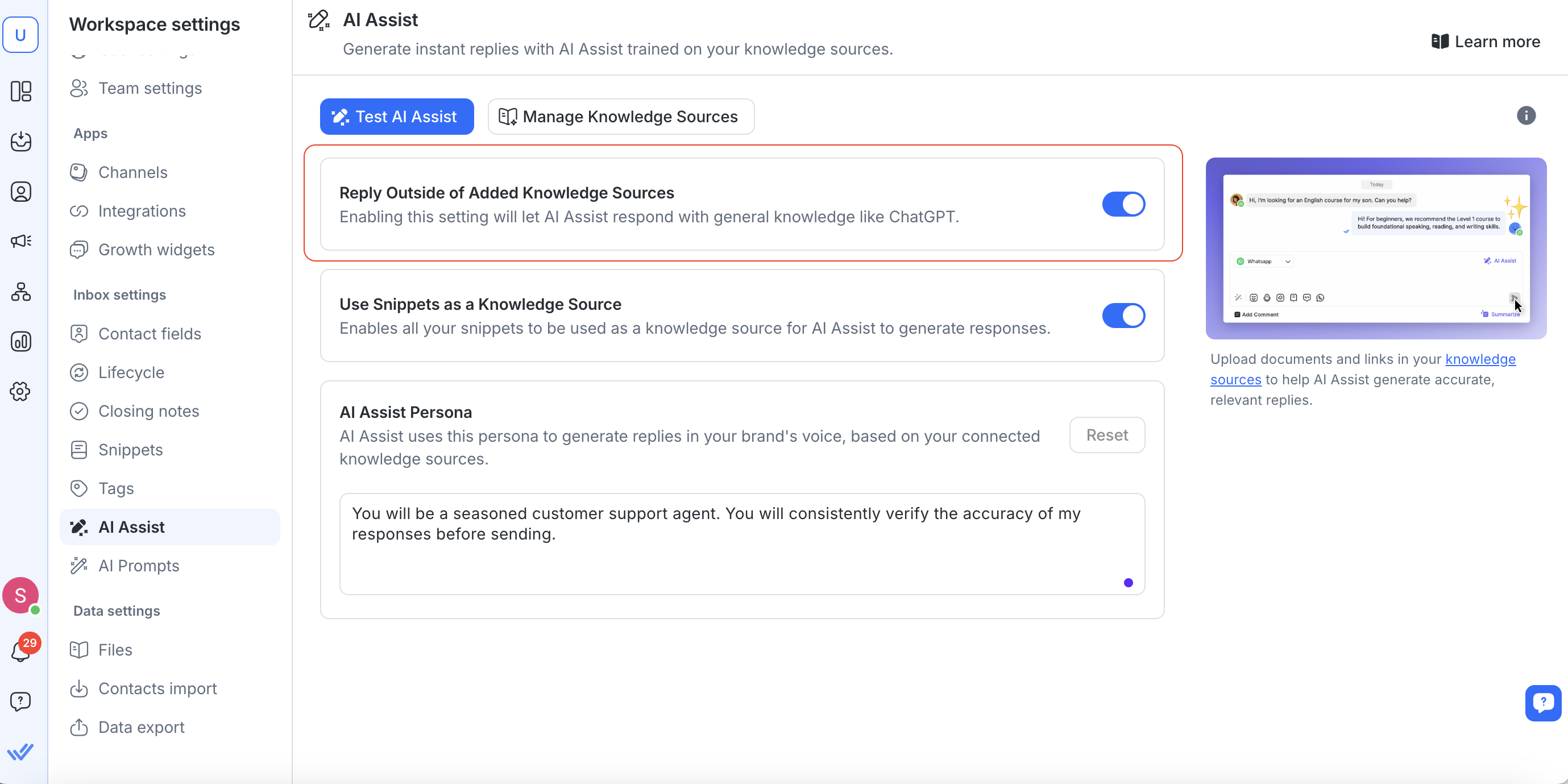The height and width of the screenshot is (784, 1568).
Task: Select Channels under Apps
Action: tap(132, 172)
